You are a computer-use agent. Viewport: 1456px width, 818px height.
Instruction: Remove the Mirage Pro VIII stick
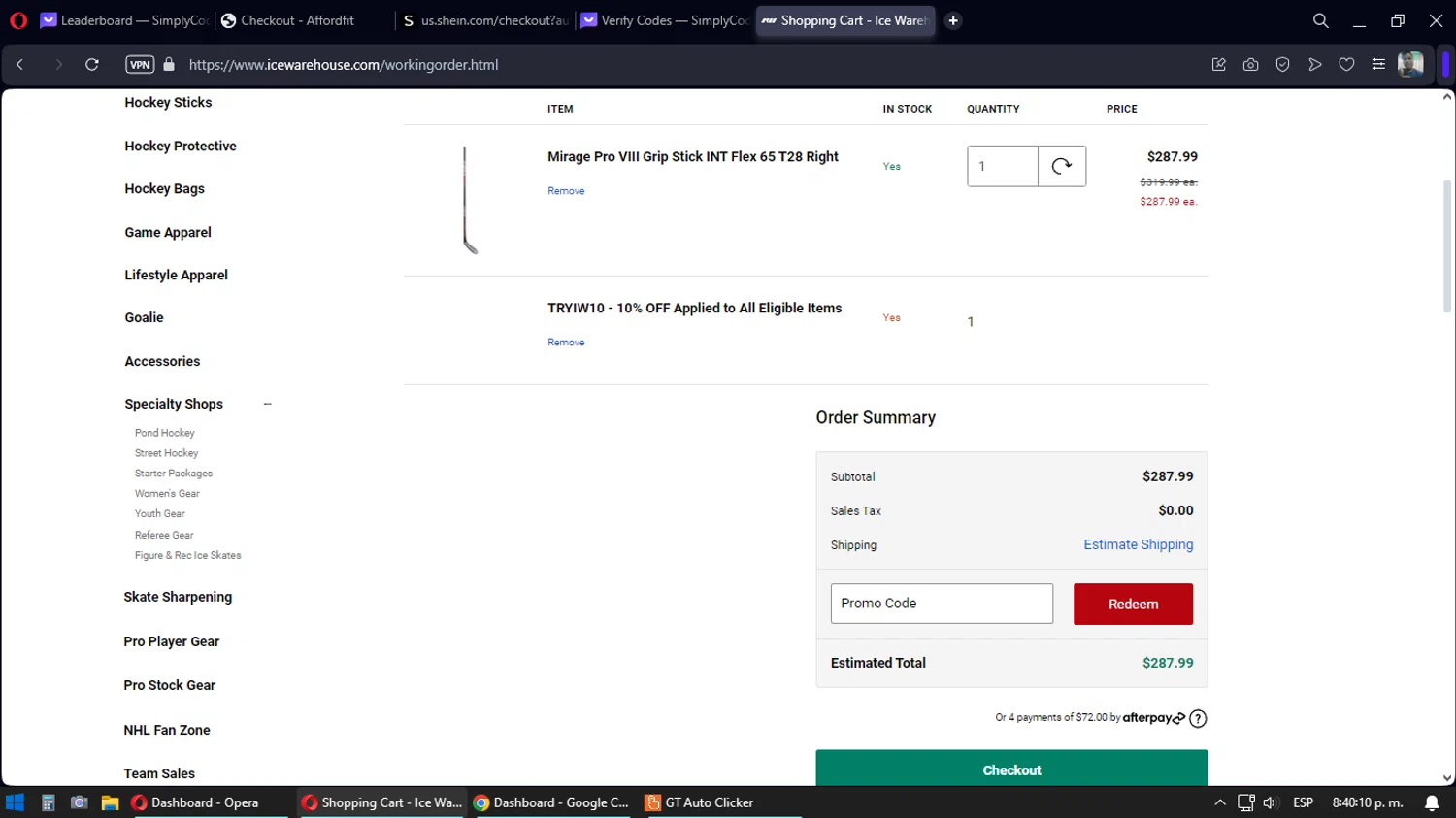tap(566, 191)
